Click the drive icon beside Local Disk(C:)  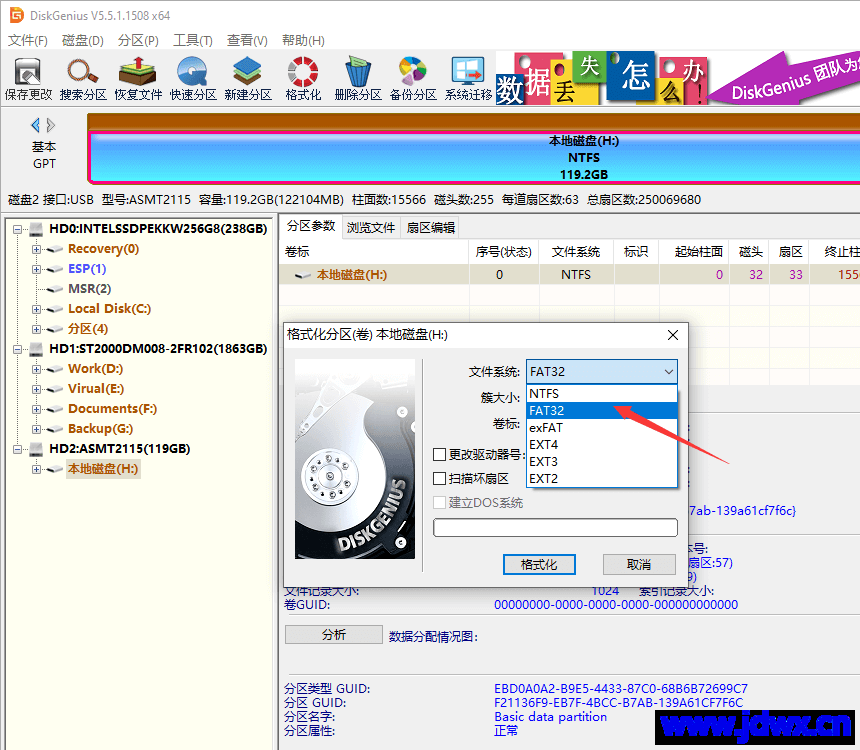coord(54,309)
